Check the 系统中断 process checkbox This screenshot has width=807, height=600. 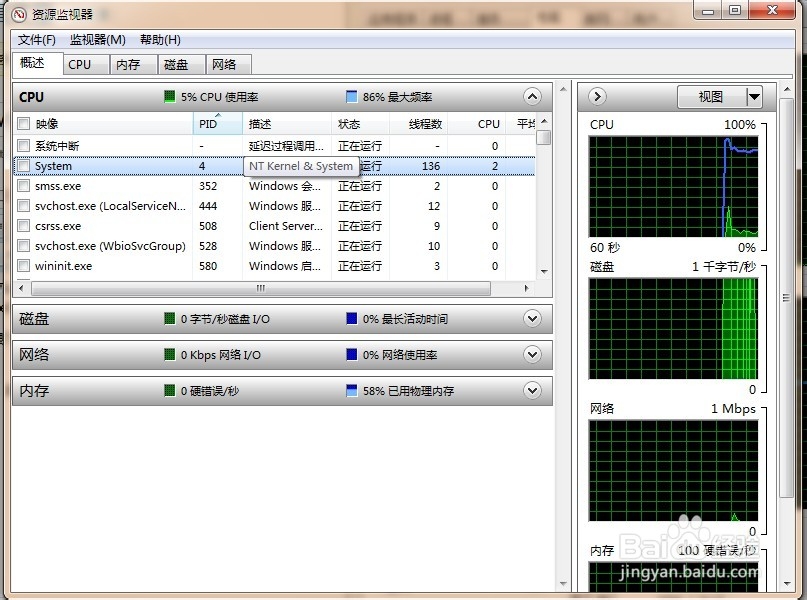click(x=24, y=146)
